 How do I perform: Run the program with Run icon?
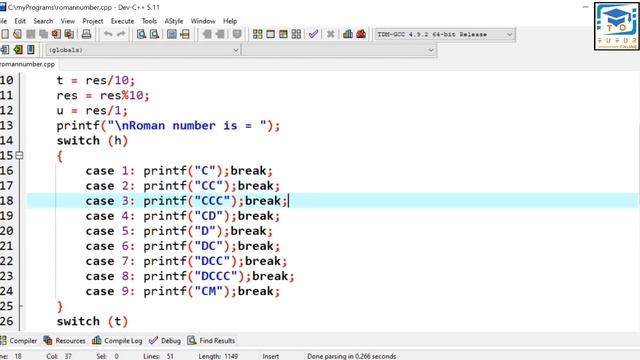[x=270, y=34]
